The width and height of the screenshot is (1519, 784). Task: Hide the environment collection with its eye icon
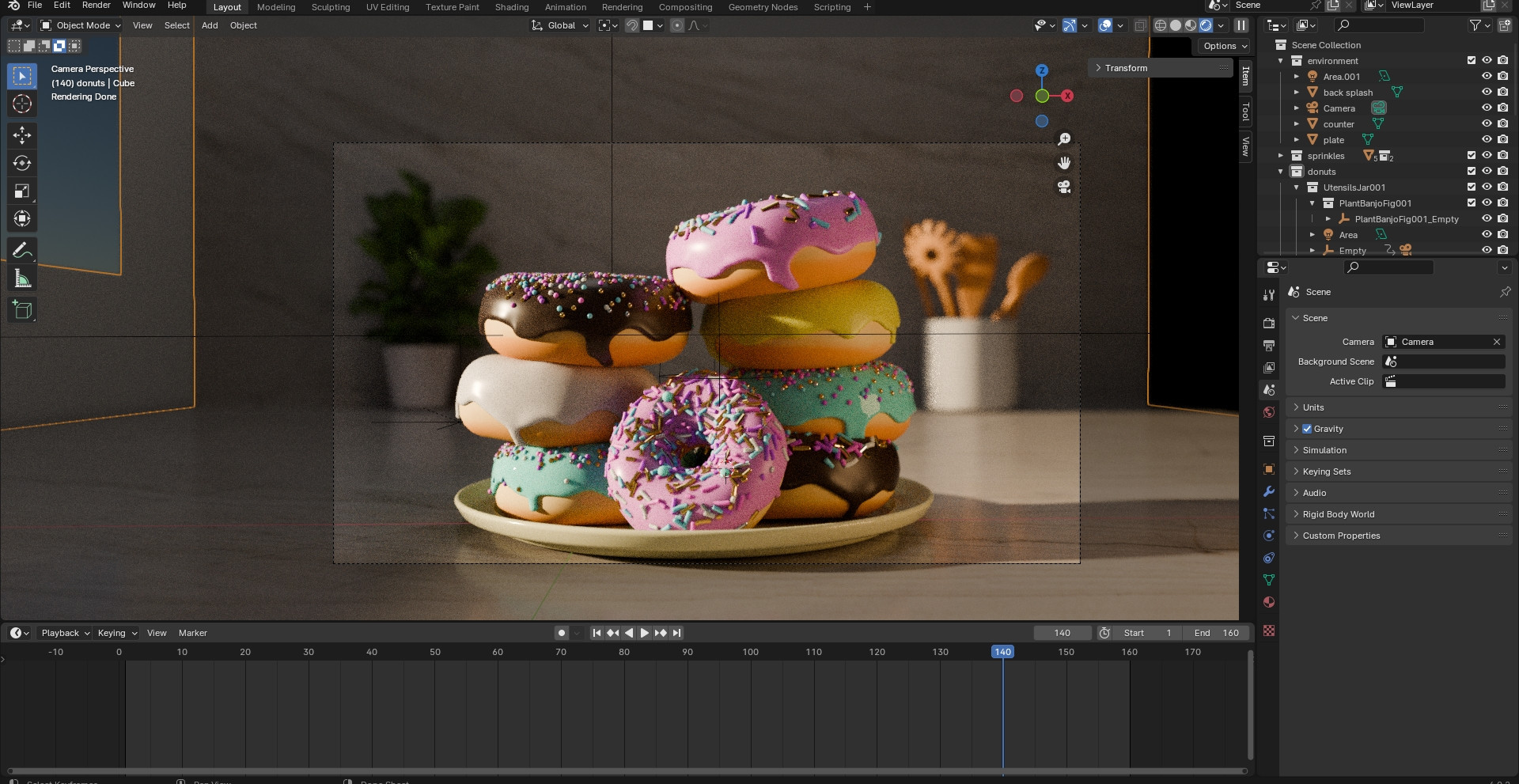1487,60
